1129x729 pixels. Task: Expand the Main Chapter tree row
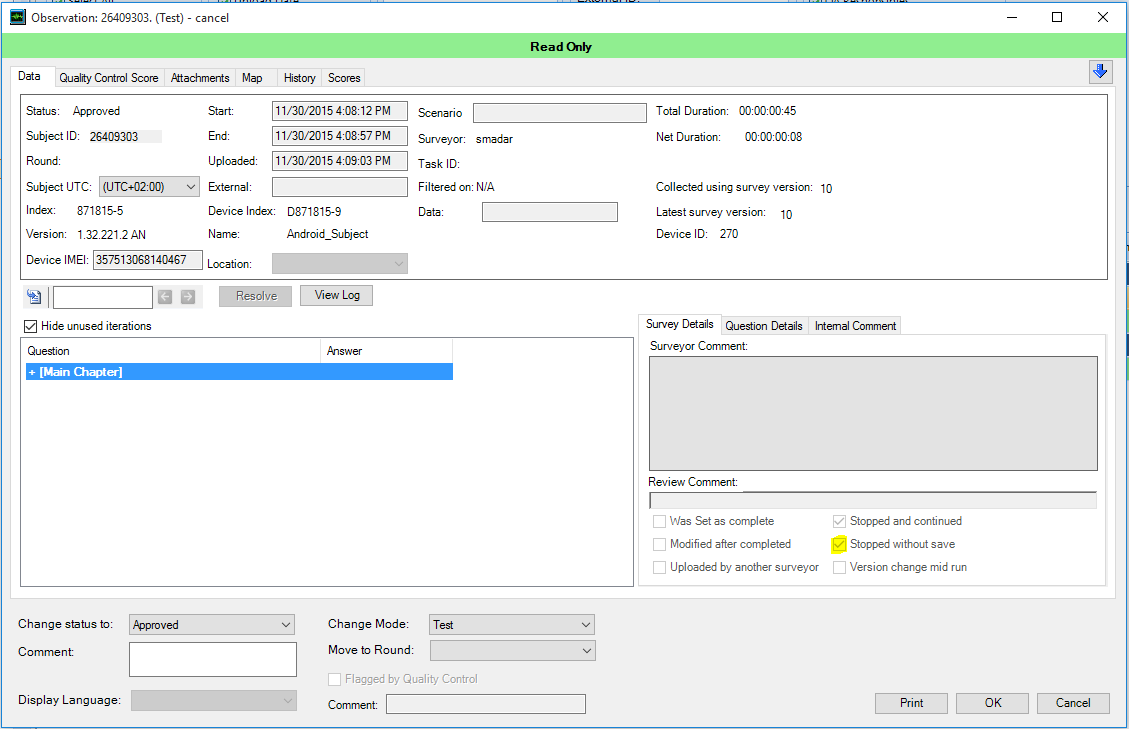pos(32,372)
